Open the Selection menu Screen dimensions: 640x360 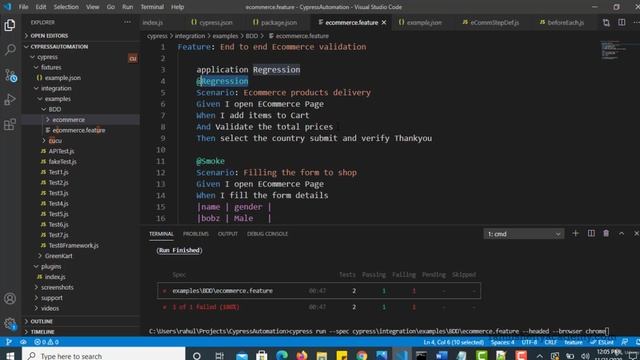pos(66,7)
